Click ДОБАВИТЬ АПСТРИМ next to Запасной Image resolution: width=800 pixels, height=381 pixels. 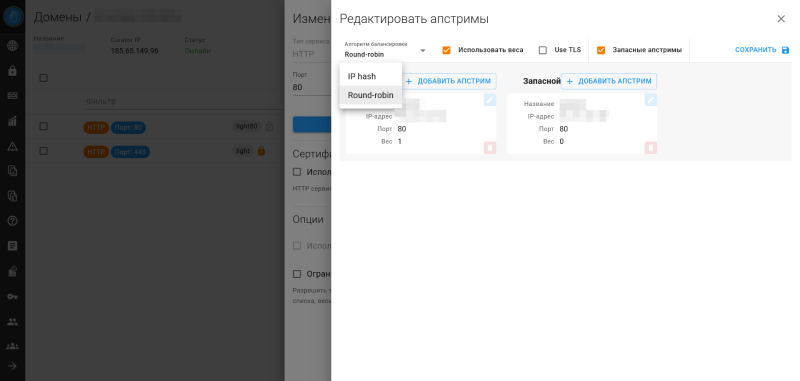click(x=609, y=81)
